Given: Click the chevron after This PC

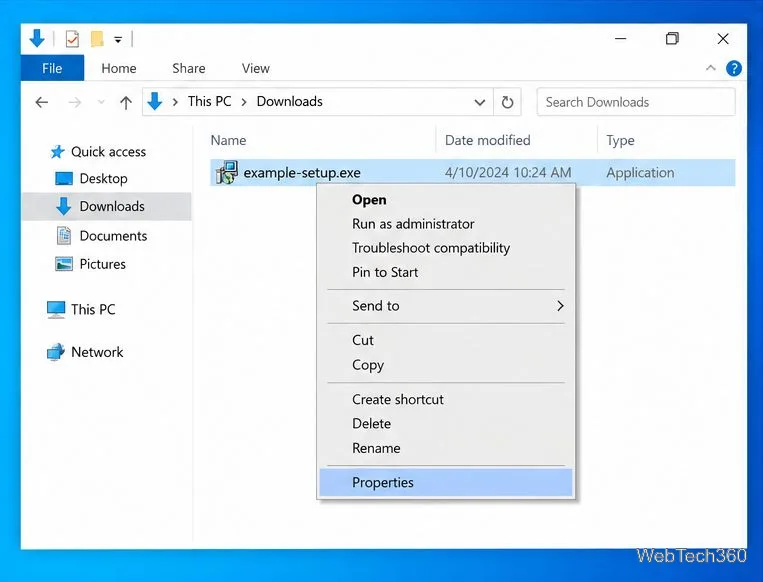Looking at the screenshot, I should (x=244, y=102).
